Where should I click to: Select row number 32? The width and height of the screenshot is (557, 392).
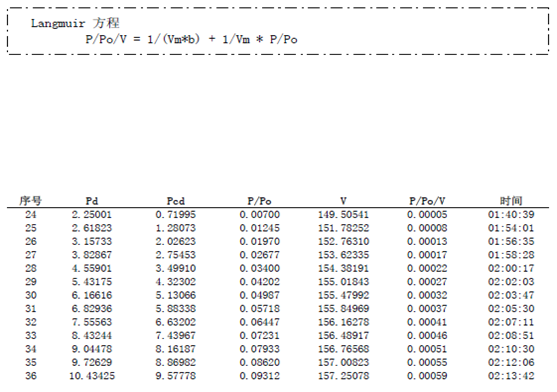click(31, 322)
